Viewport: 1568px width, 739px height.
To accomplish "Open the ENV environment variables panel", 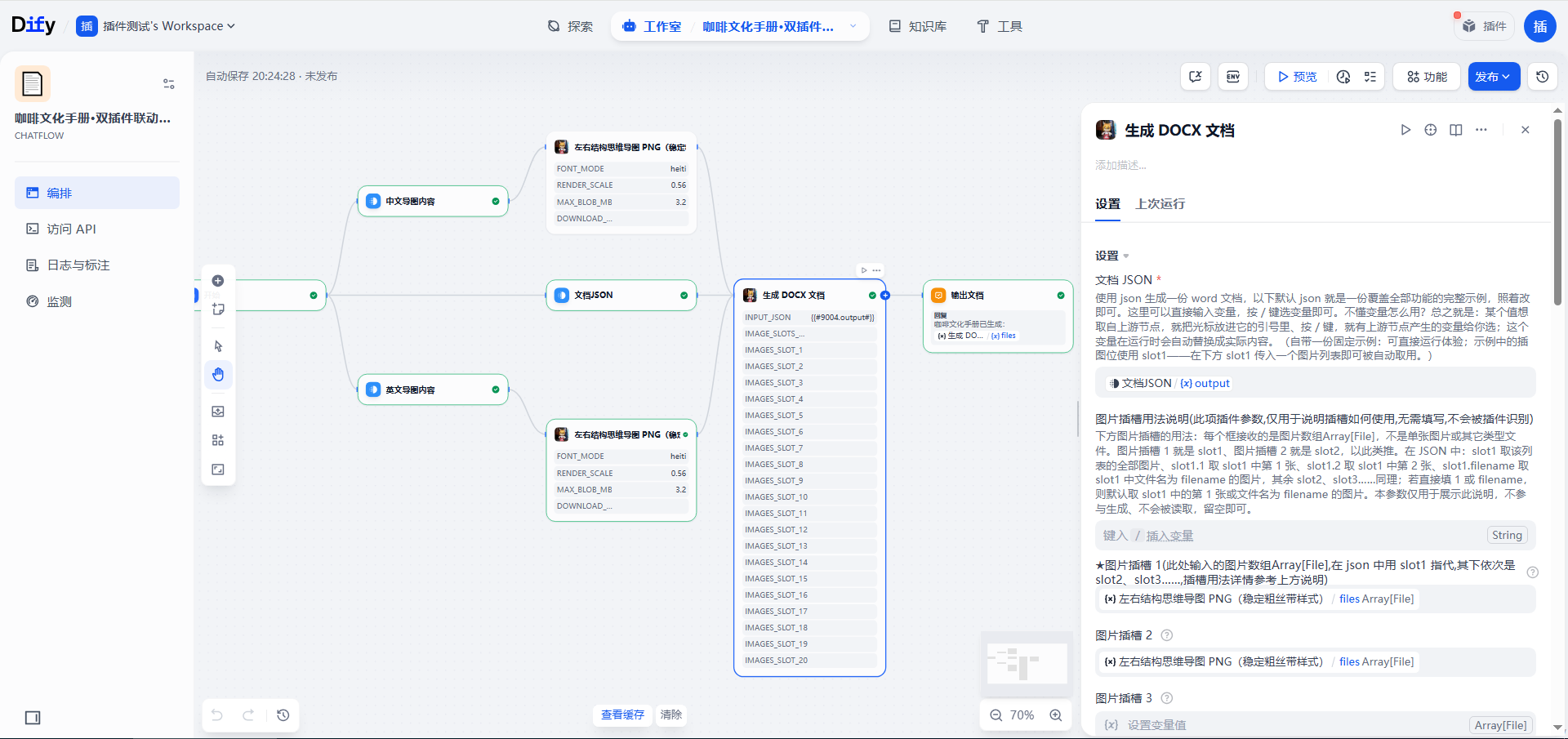I will [x=1233, y=77].
